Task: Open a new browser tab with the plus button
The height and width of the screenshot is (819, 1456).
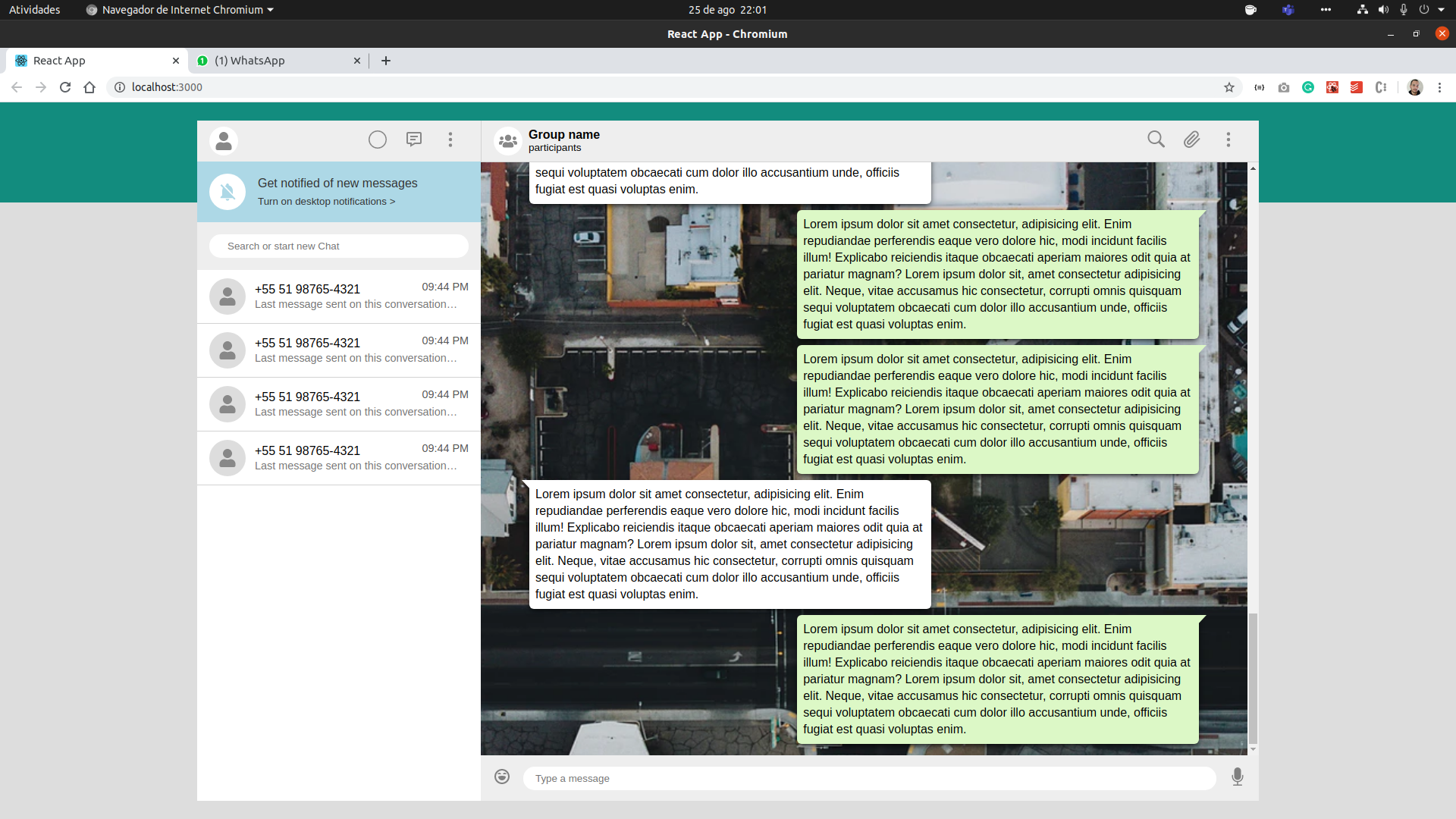Action: point(386,61)
